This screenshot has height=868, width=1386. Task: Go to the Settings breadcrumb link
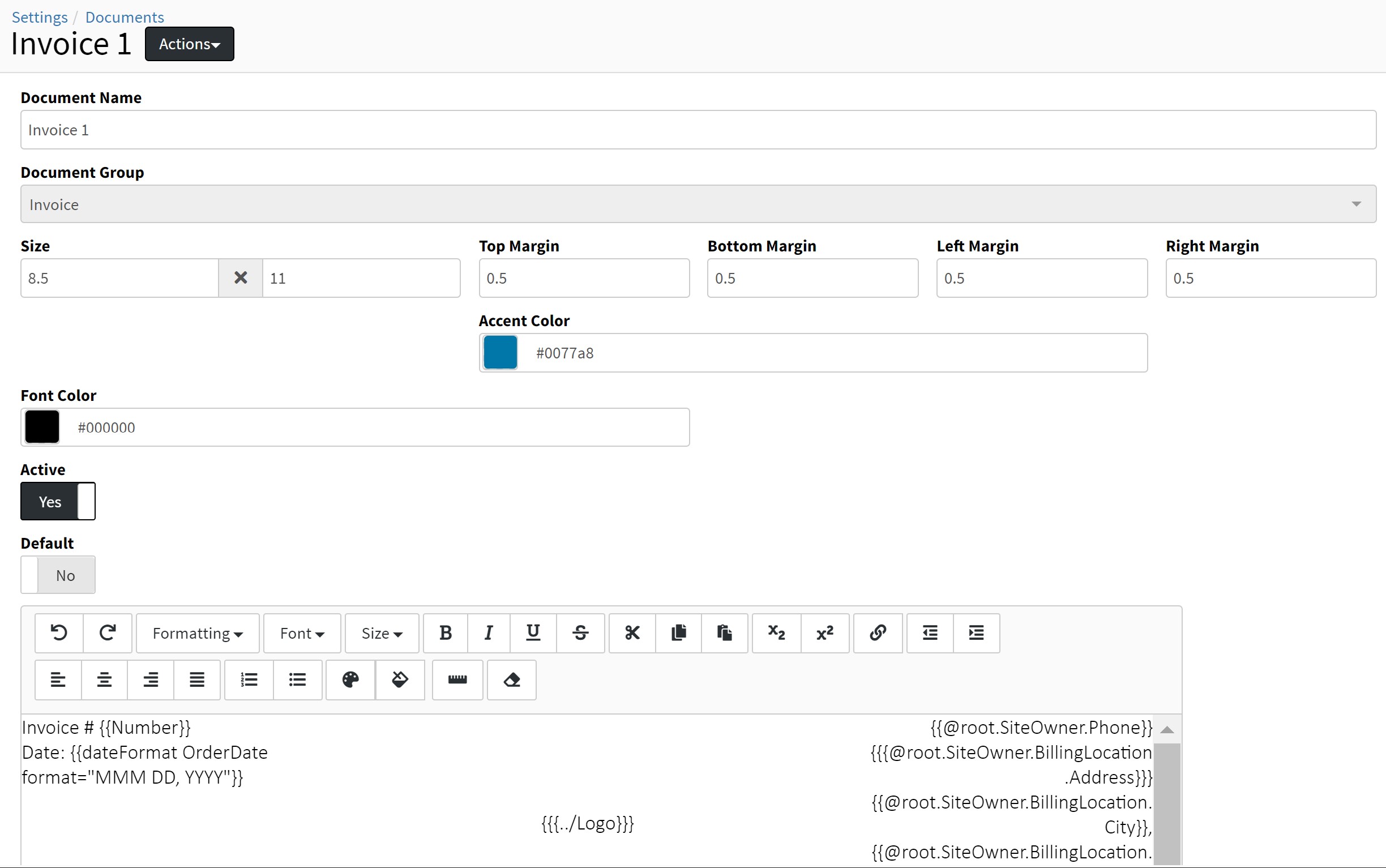[x=40, y=17]
